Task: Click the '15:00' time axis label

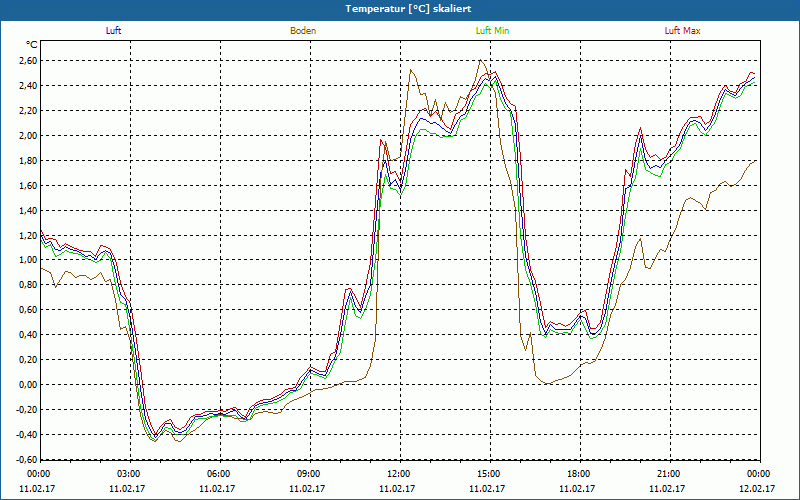Action: (x=488, y=474)
